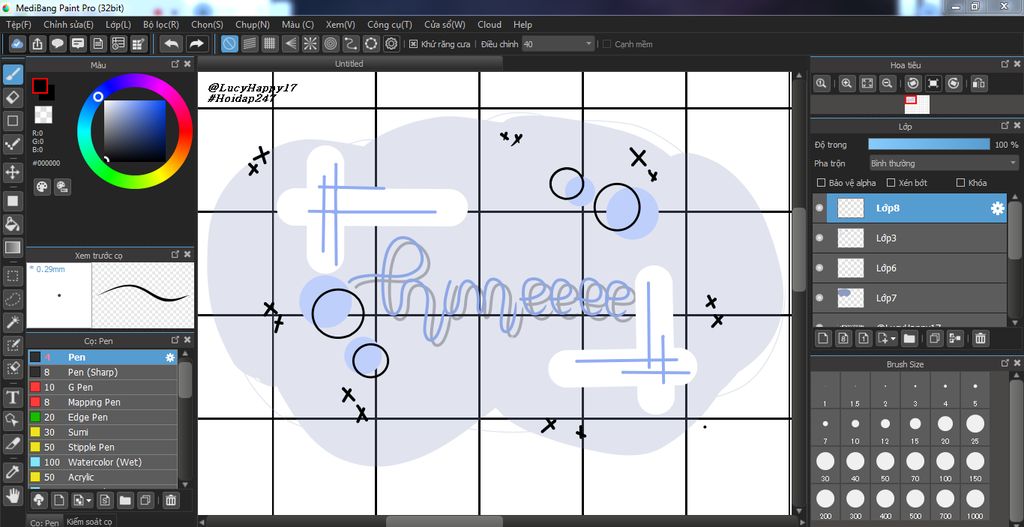Open Lớp8 layer settings gear

pos(997,208)
